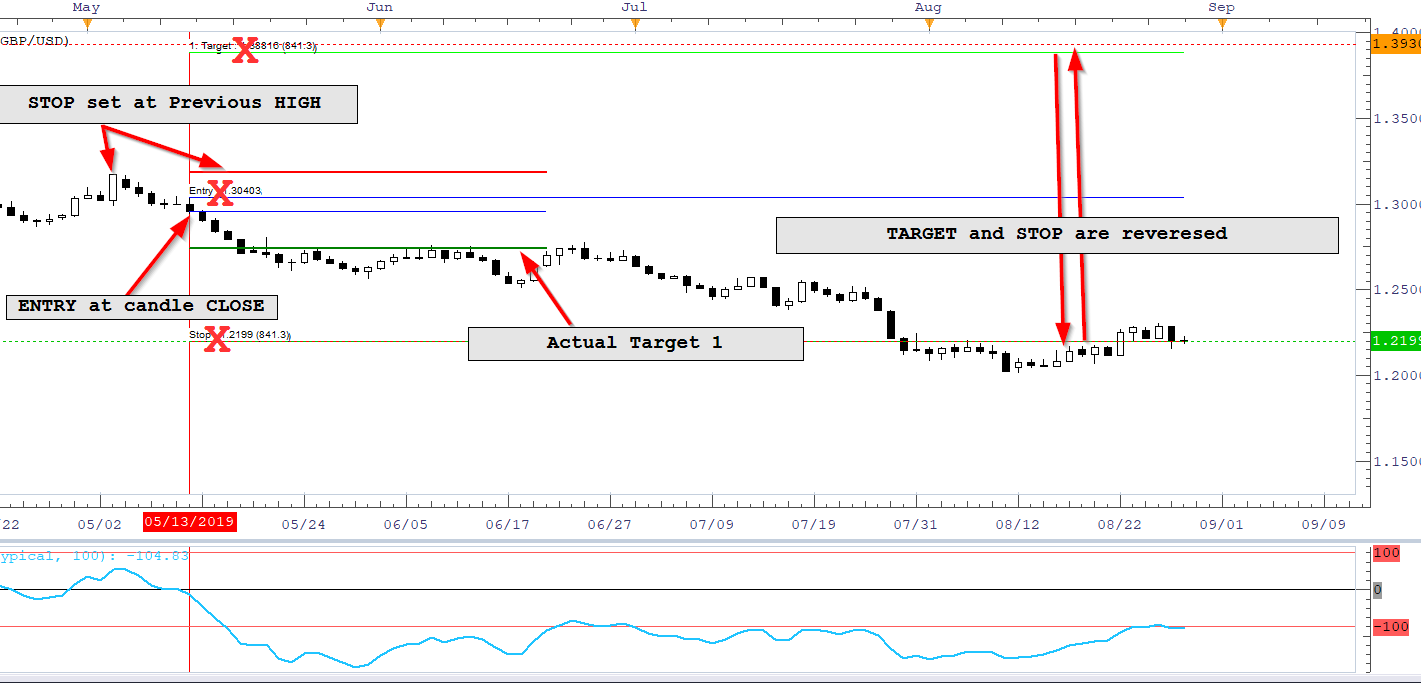
Task: Click the 09/09 date on time axis
Action: coord(1322,523)
